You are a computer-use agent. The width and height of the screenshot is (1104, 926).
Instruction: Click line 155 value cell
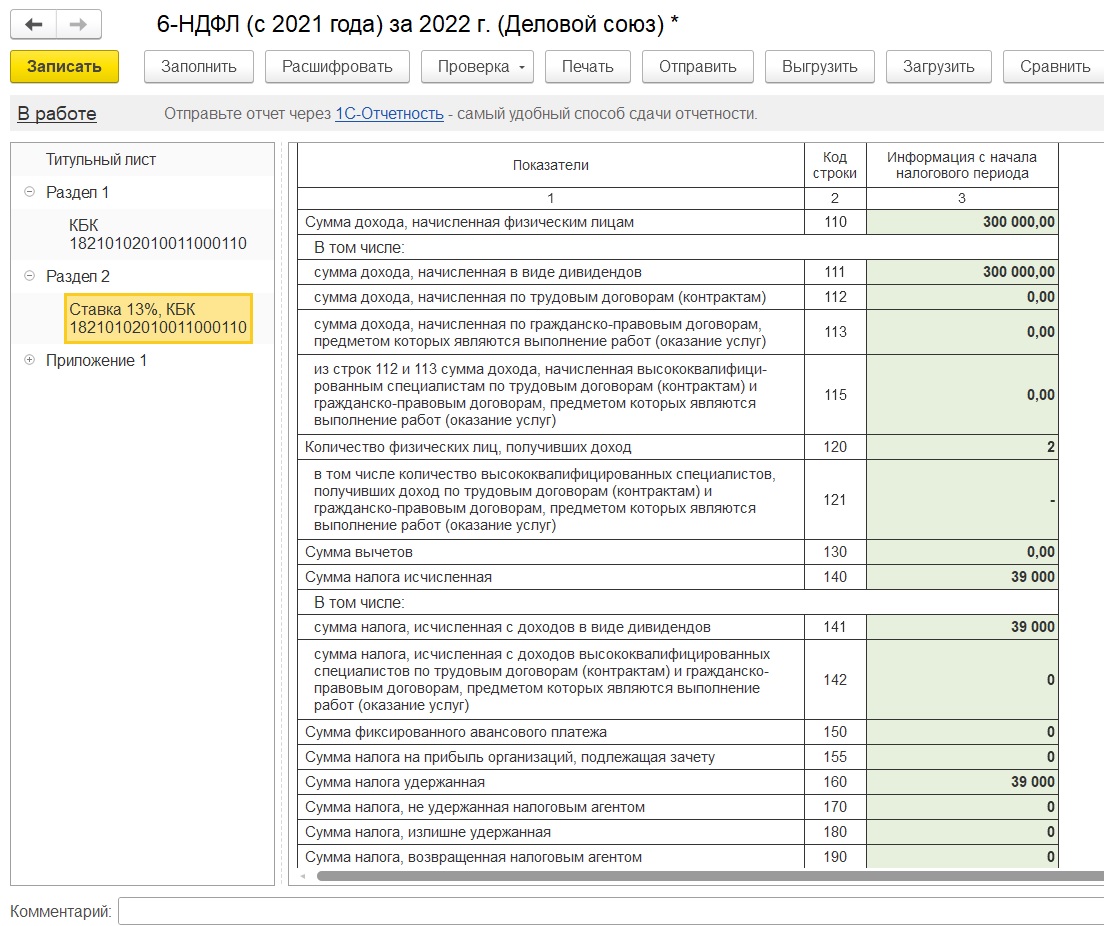pyautogui.click(x=962, y=757)
